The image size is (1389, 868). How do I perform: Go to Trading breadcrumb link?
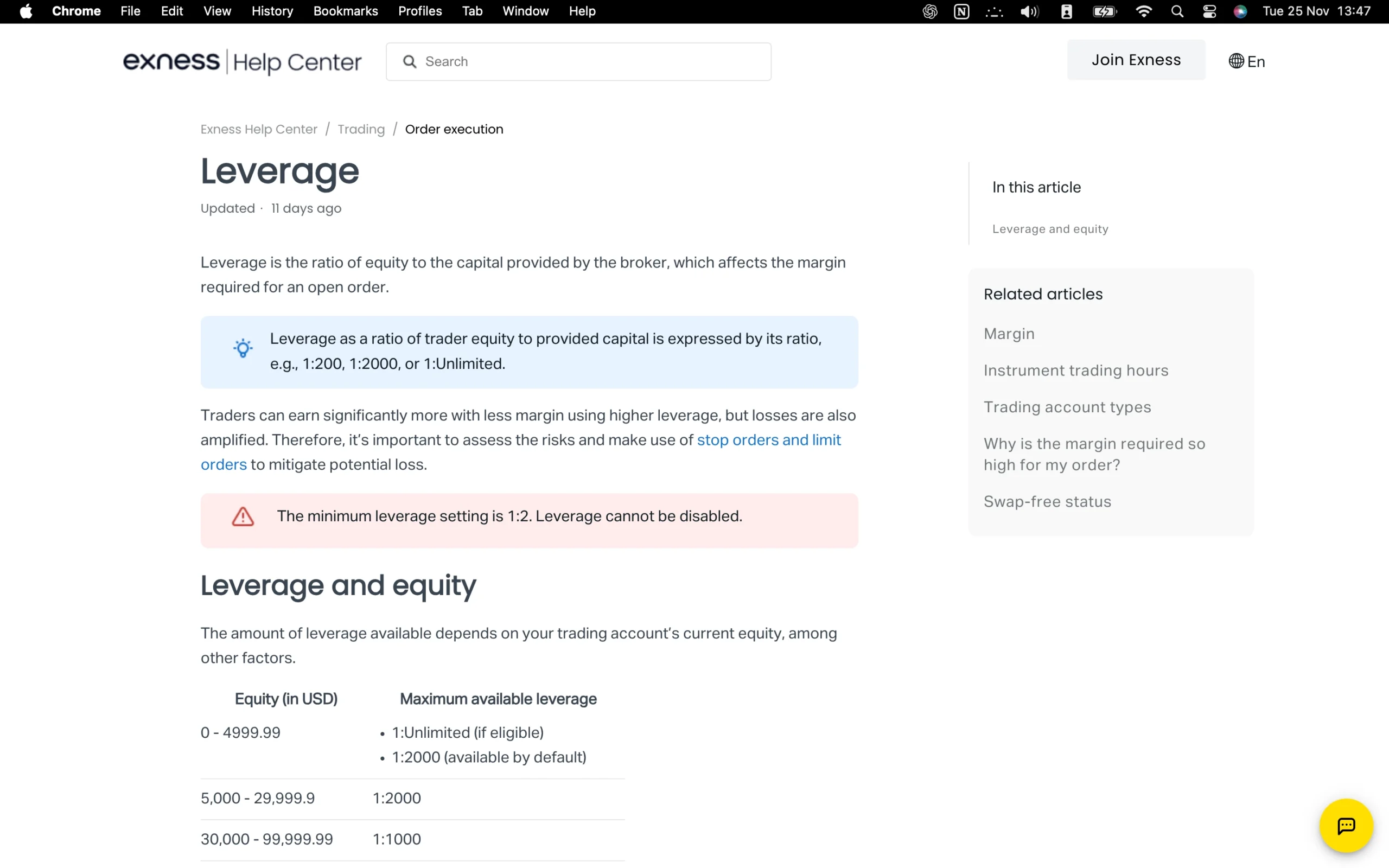tap(361, 129)
